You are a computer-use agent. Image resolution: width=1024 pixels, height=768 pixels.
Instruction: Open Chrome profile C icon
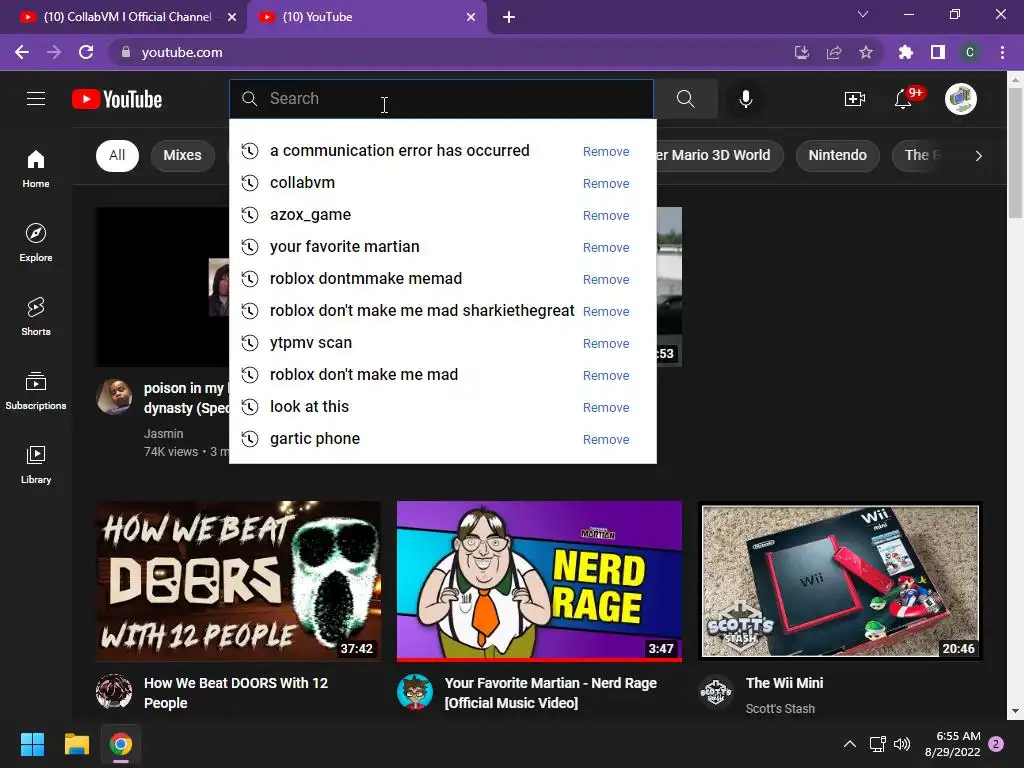970,52
